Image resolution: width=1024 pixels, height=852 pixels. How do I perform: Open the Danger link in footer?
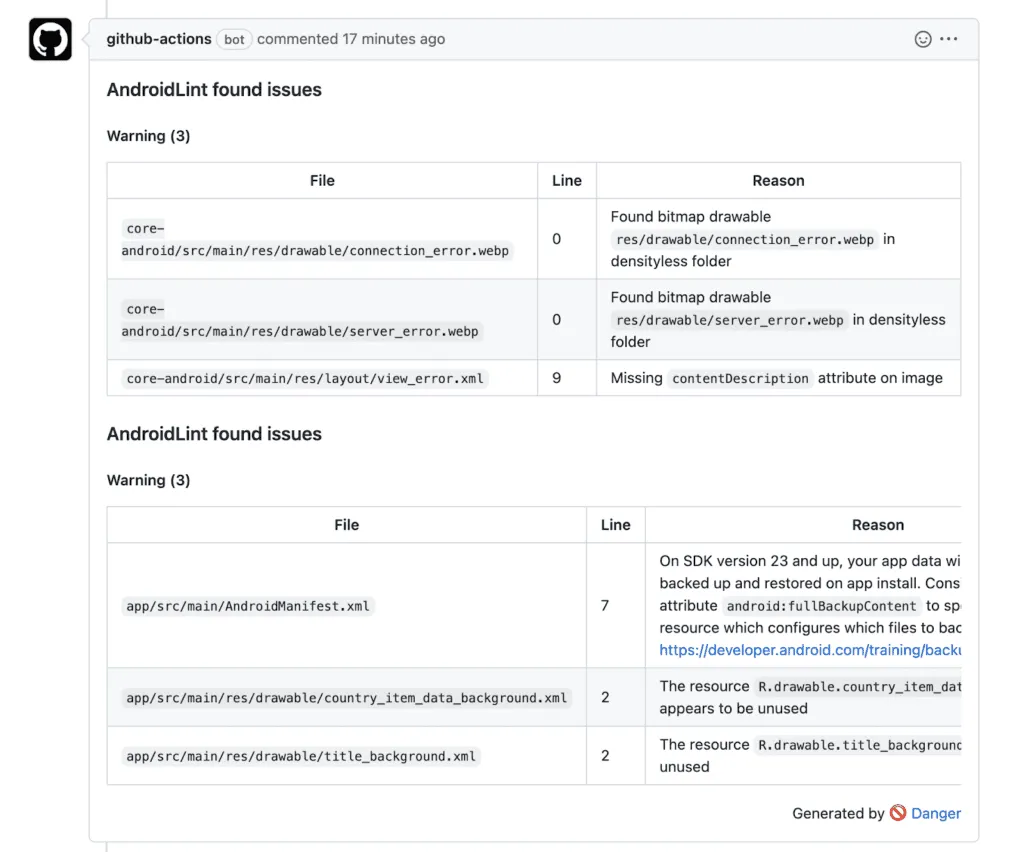pos(936,813)
